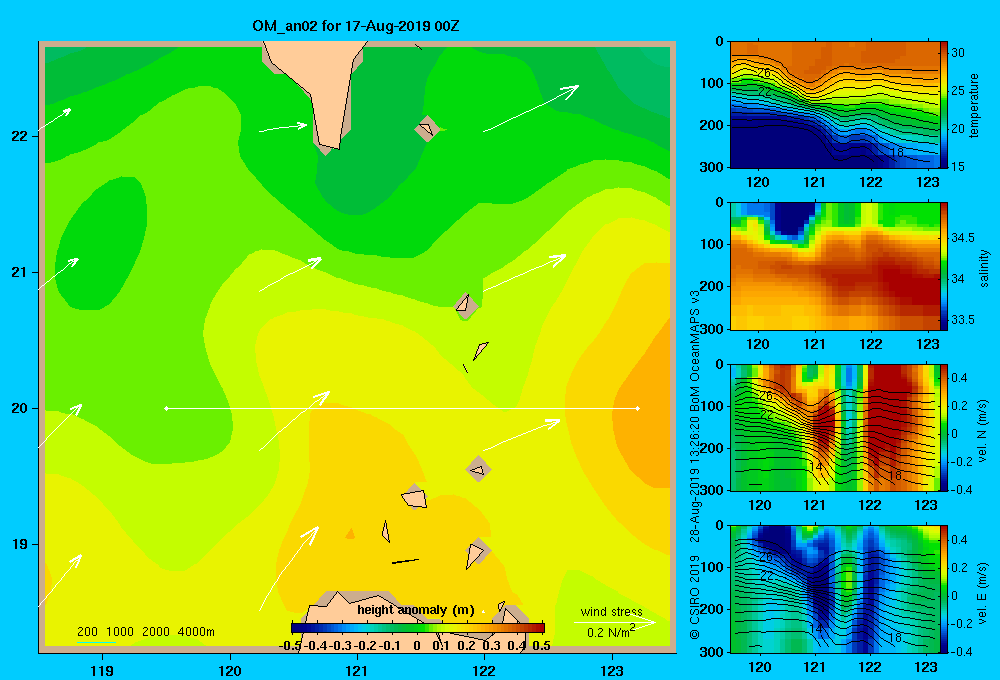Click the '33.5' tick on salinity scale
Image resolution: width=1000 pixels, height=680 pixels.
click(x=963, y=320)
